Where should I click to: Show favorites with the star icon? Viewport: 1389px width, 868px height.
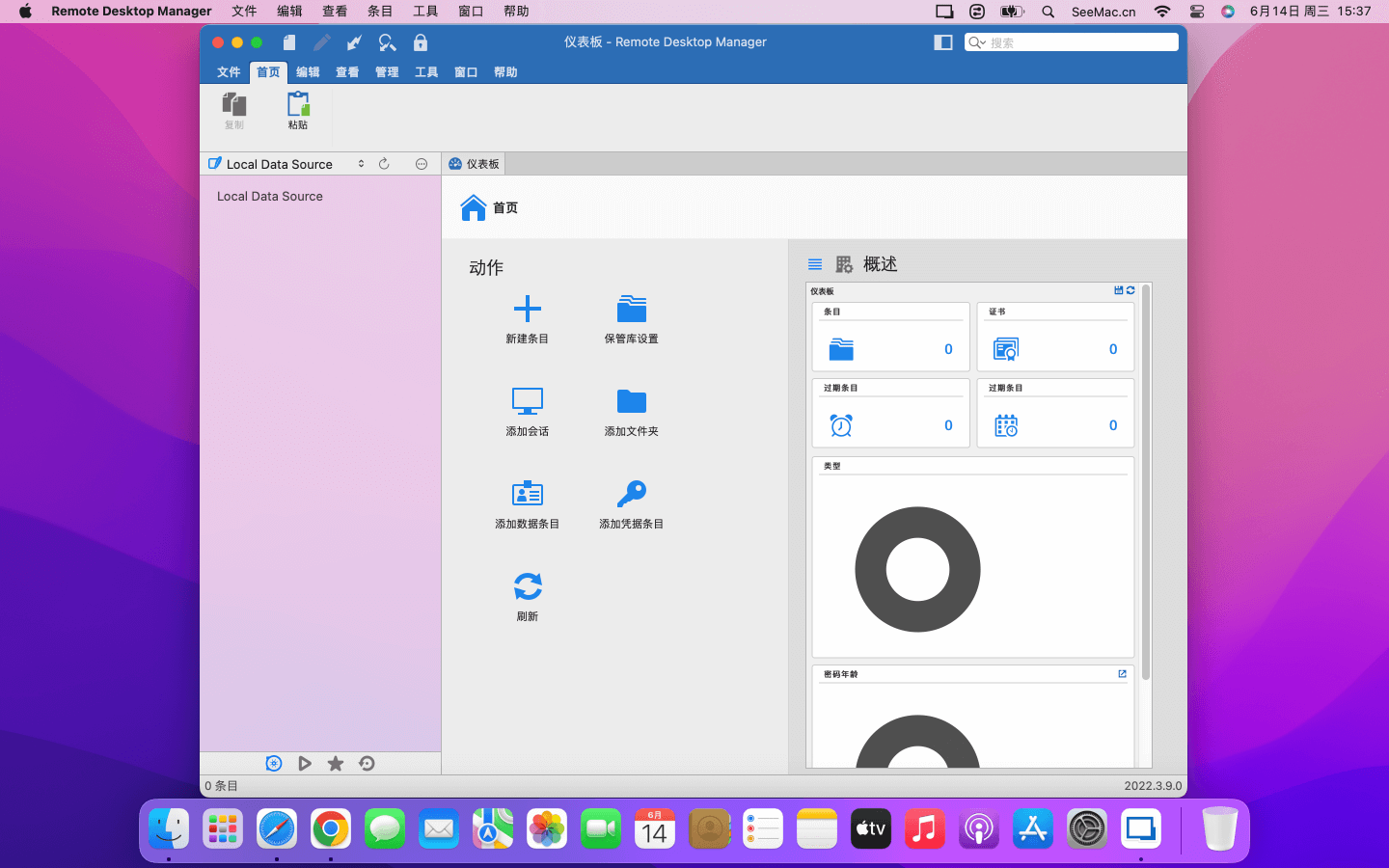pos(336,764)
